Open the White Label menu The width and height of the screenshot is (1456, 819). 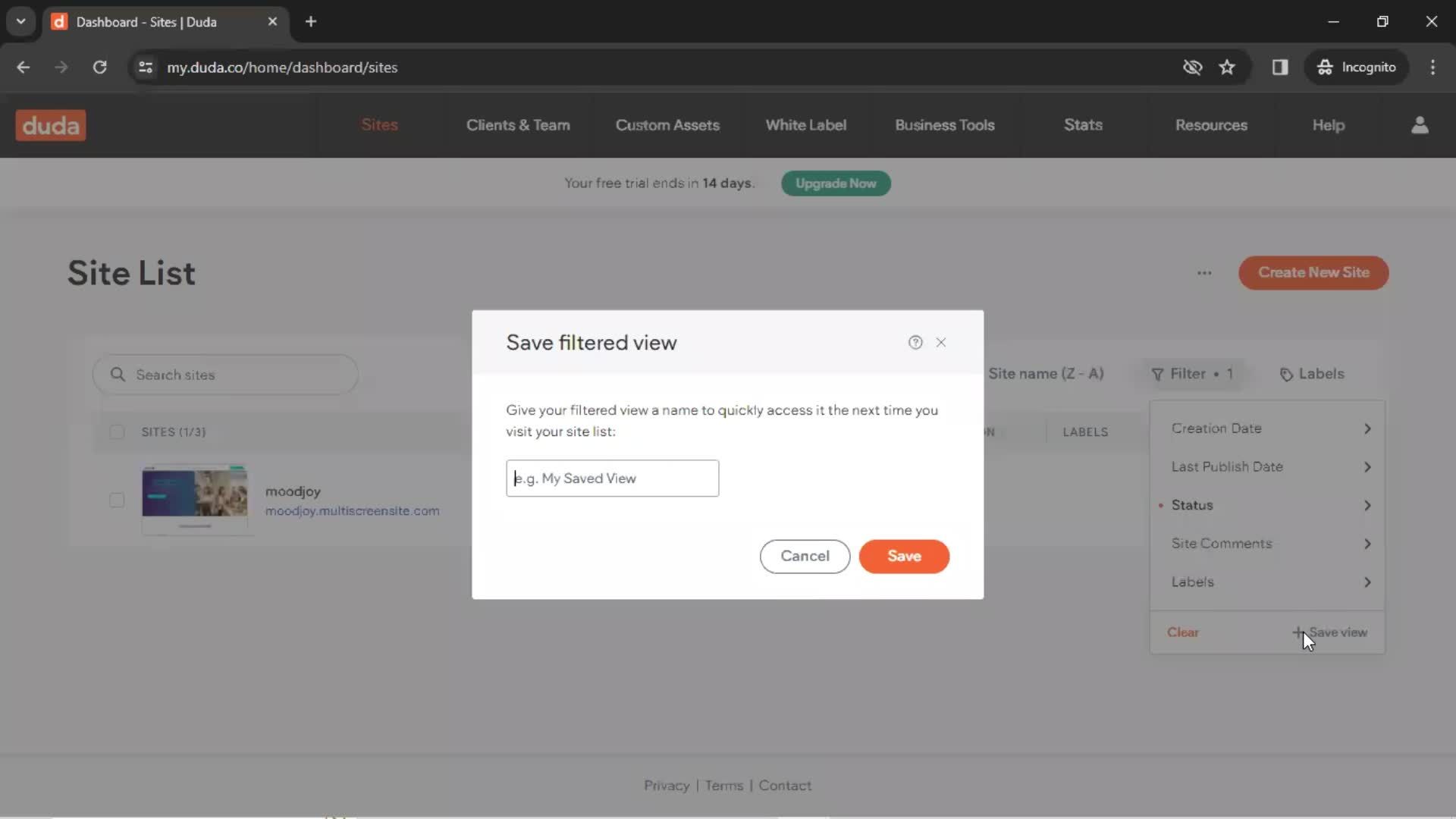pyautogui.click(x=805, y=125)
